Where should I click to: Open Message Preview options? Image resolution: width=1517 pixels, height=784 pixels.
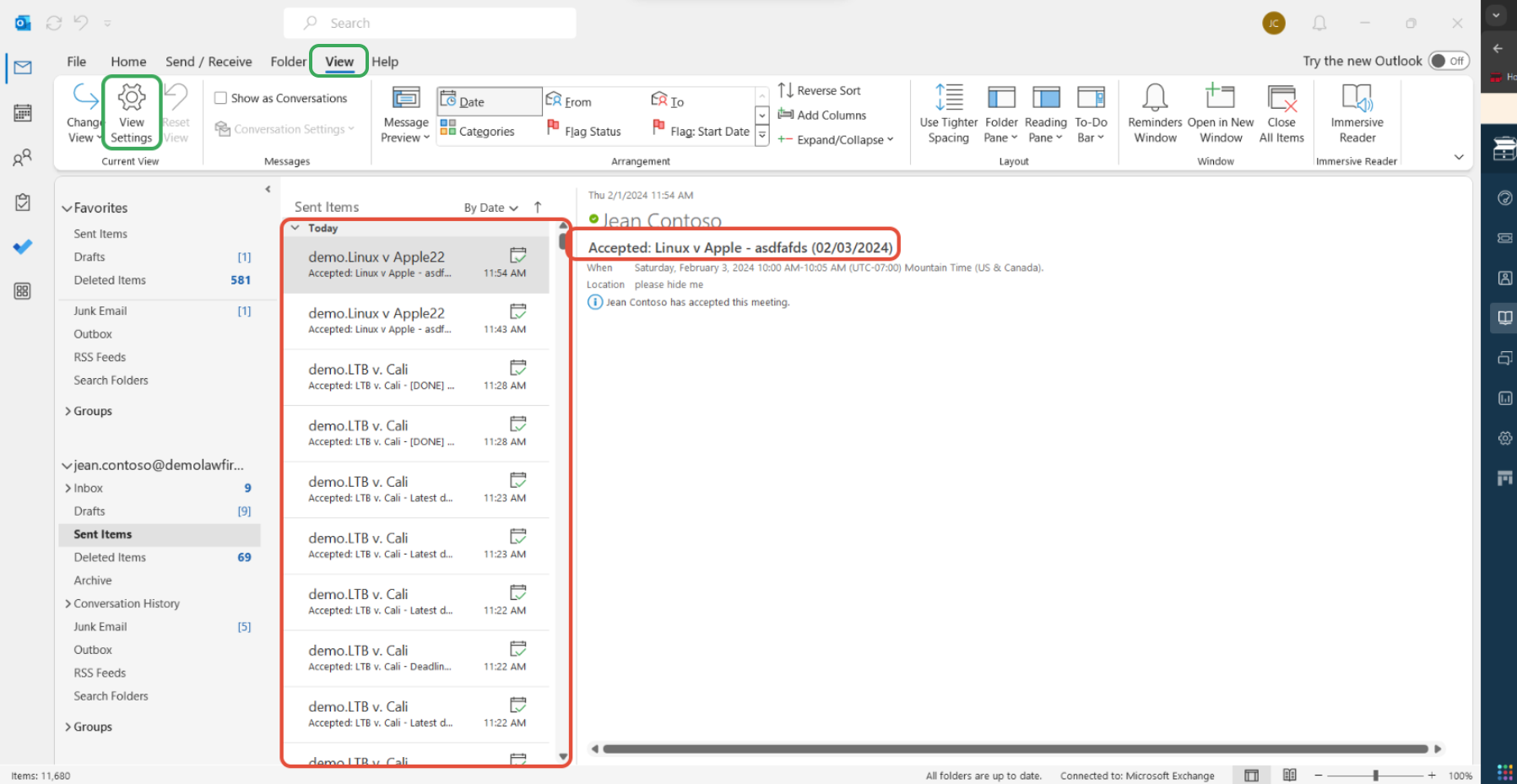click(405, 114)
